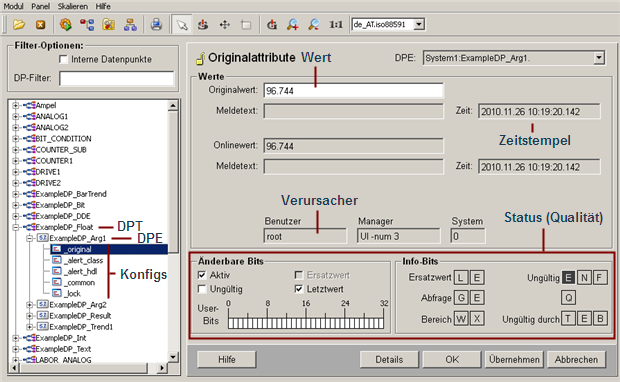Viewport: 620px width, 382px height.
Task: Collapse the ExampleDP_Arg1 node
Action: pos(29,238)
